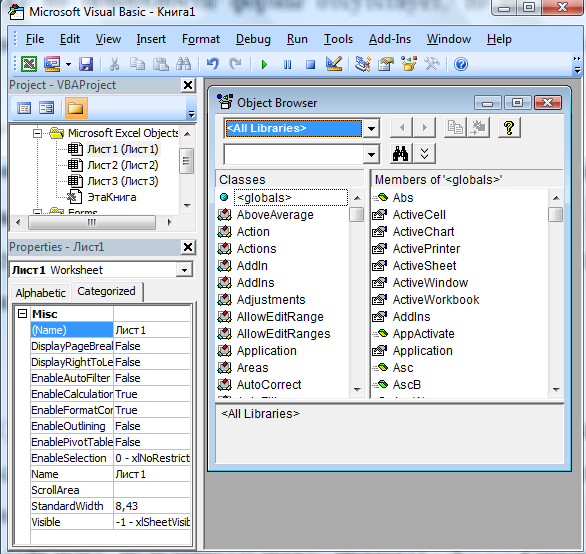Open Find with toolbar binoculars icon
586x554 pixels.
[183, 64]
